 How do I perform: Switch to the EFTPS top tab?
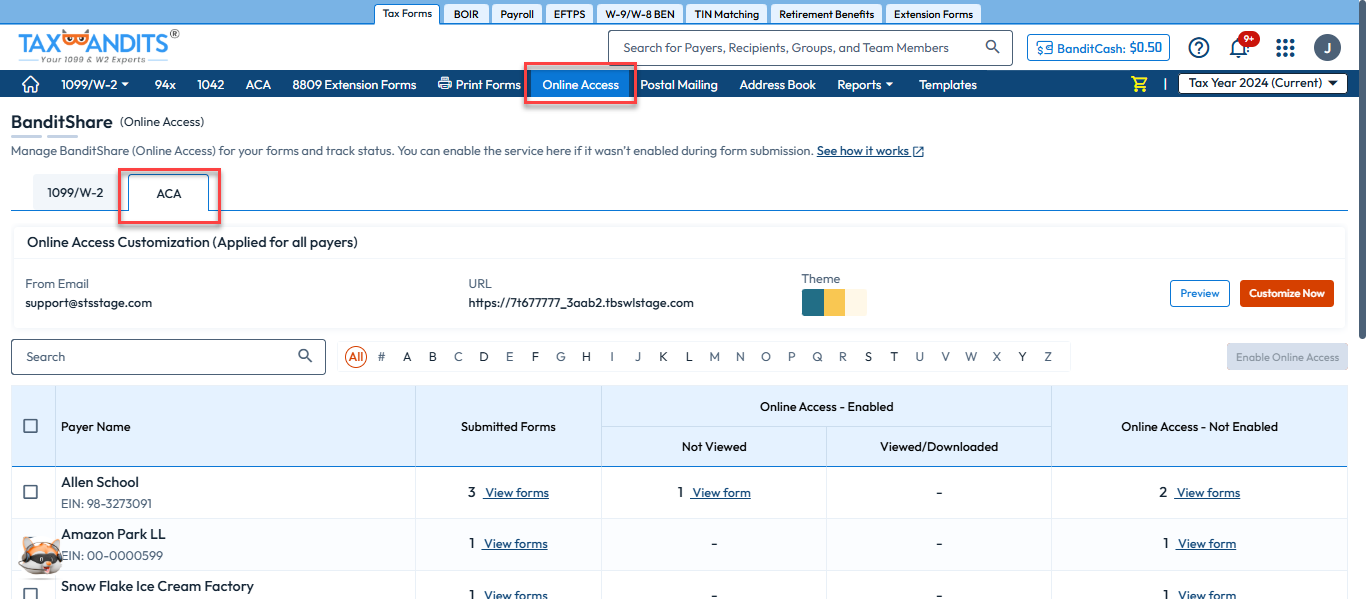tap(569, 14)
